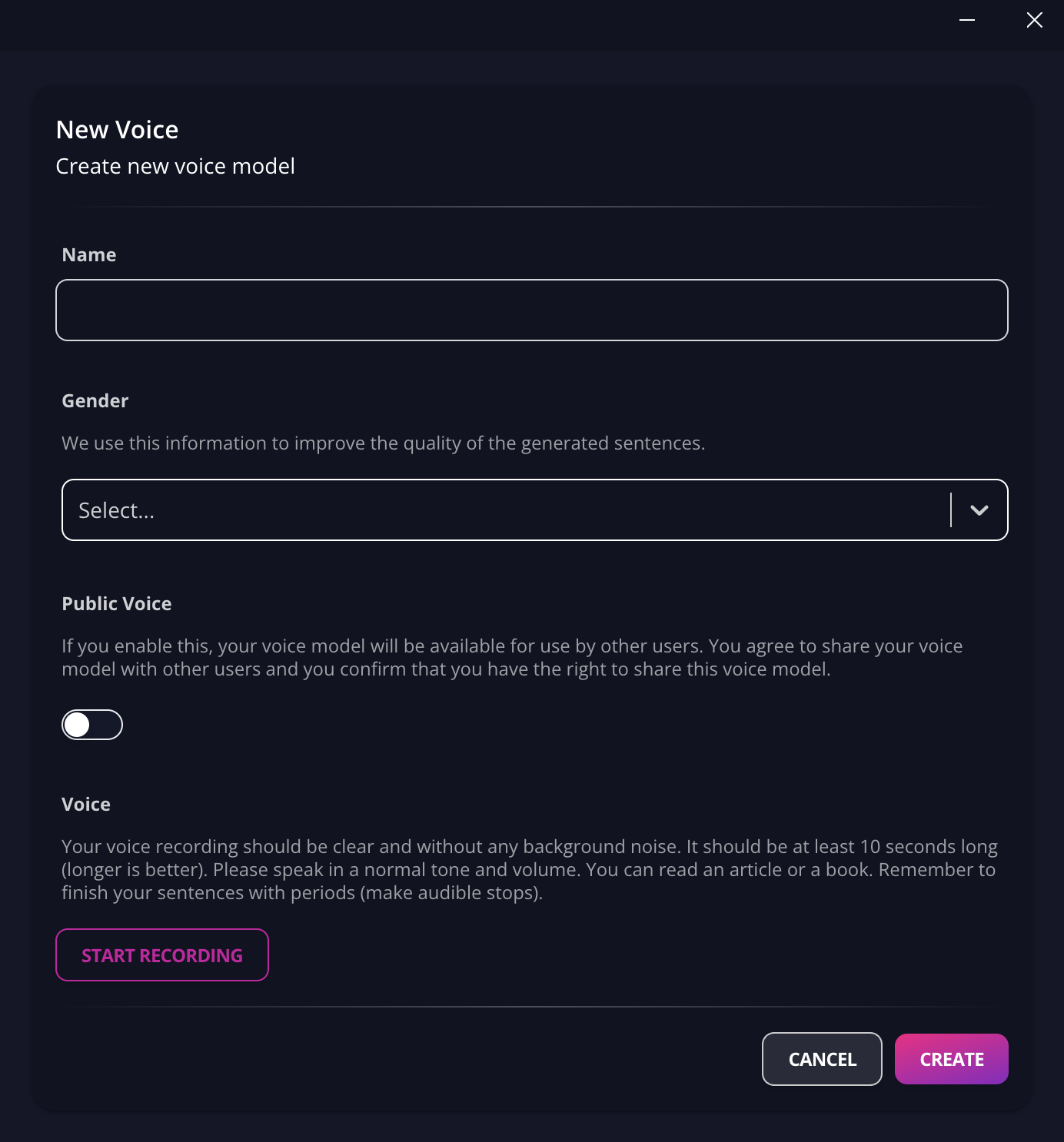Click the voice recording instructions paragraph

[530, 870]
